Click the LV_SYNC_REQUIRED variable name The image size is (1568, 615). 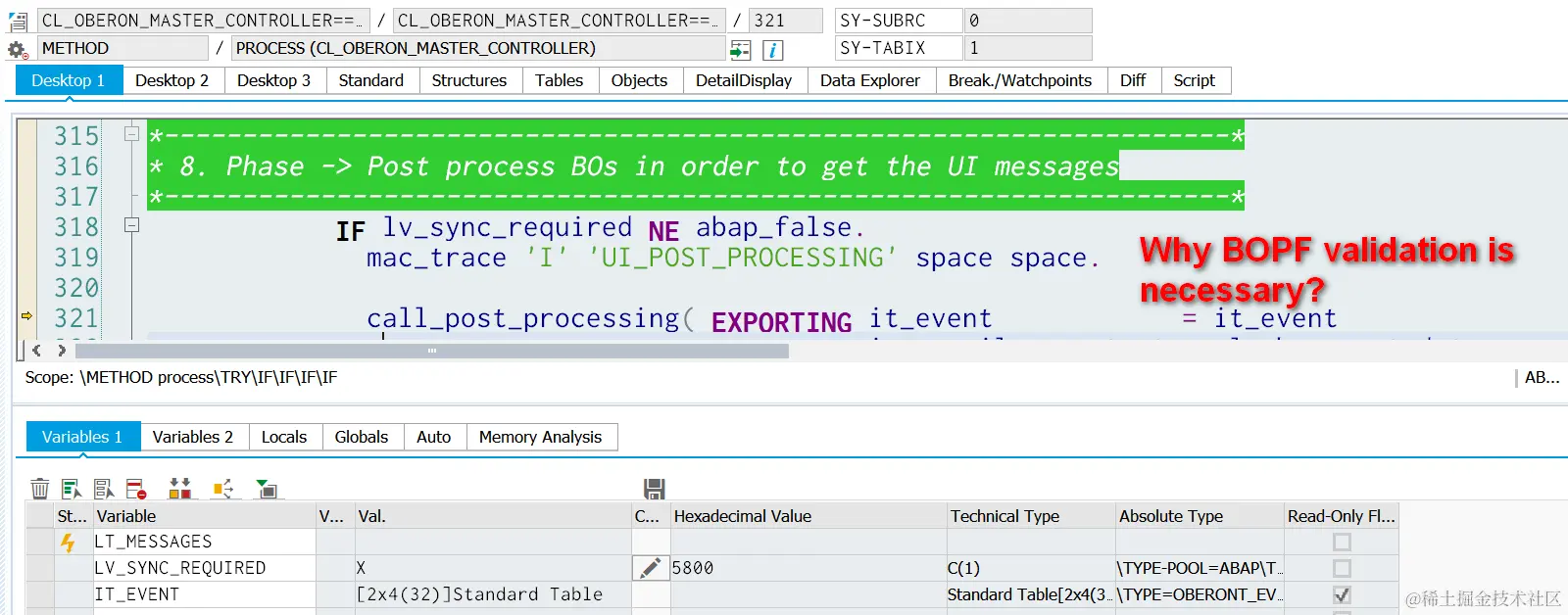tap(180, 568)
